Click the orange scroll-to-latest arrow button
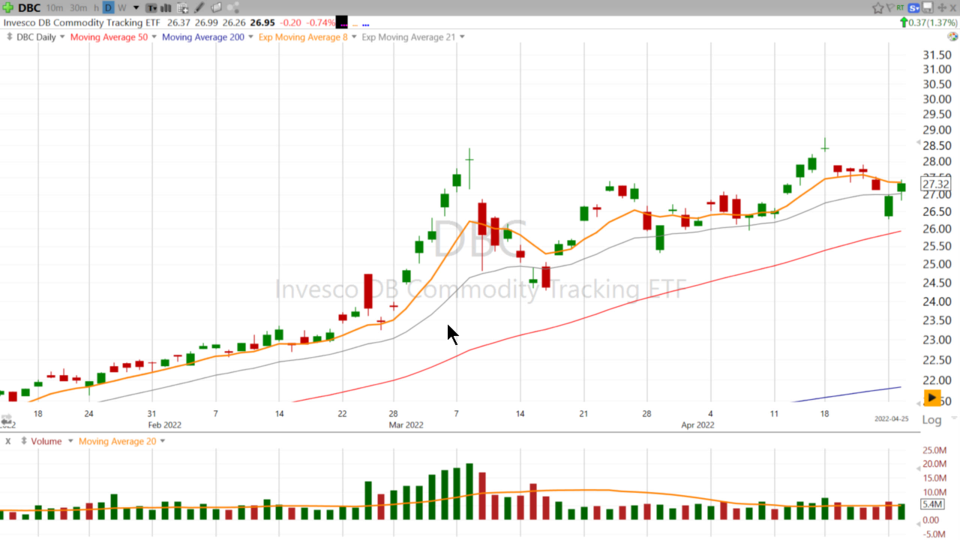 click(932, 398)
